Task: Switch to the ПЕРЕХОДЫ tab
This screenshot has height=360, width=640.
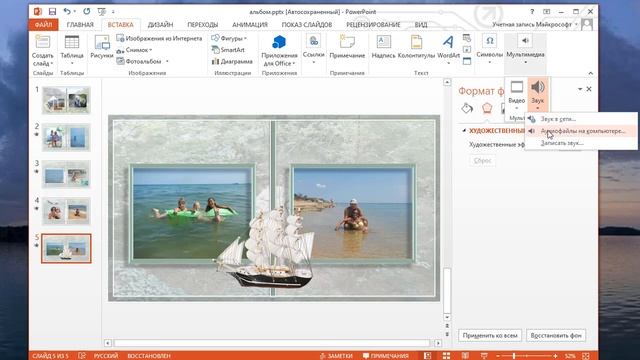Action: 202,24
